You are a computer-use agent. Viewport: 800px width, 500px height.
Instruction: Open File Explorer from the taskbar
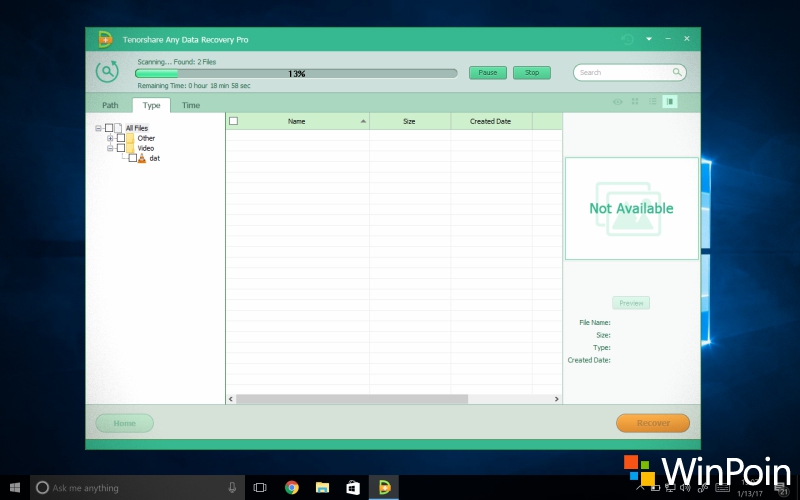coord(322,488)
